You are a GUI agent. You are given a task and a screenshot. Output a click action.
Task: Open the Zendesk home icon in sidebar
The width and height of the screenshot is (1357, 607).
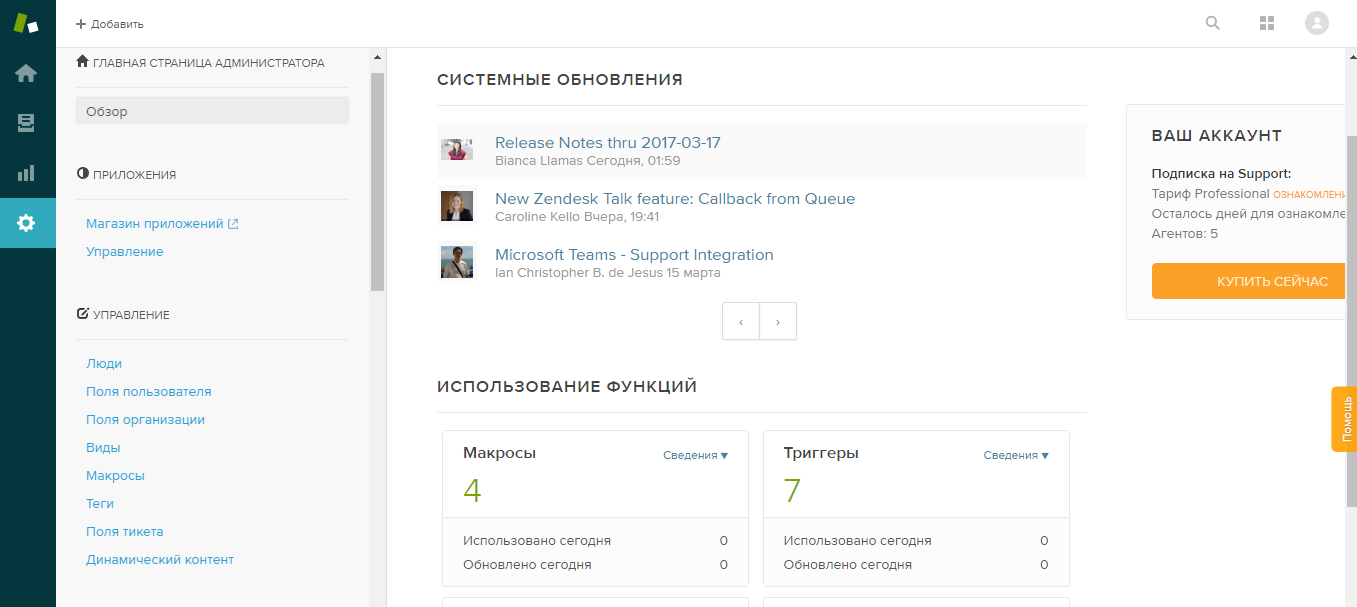coord(27,72)
